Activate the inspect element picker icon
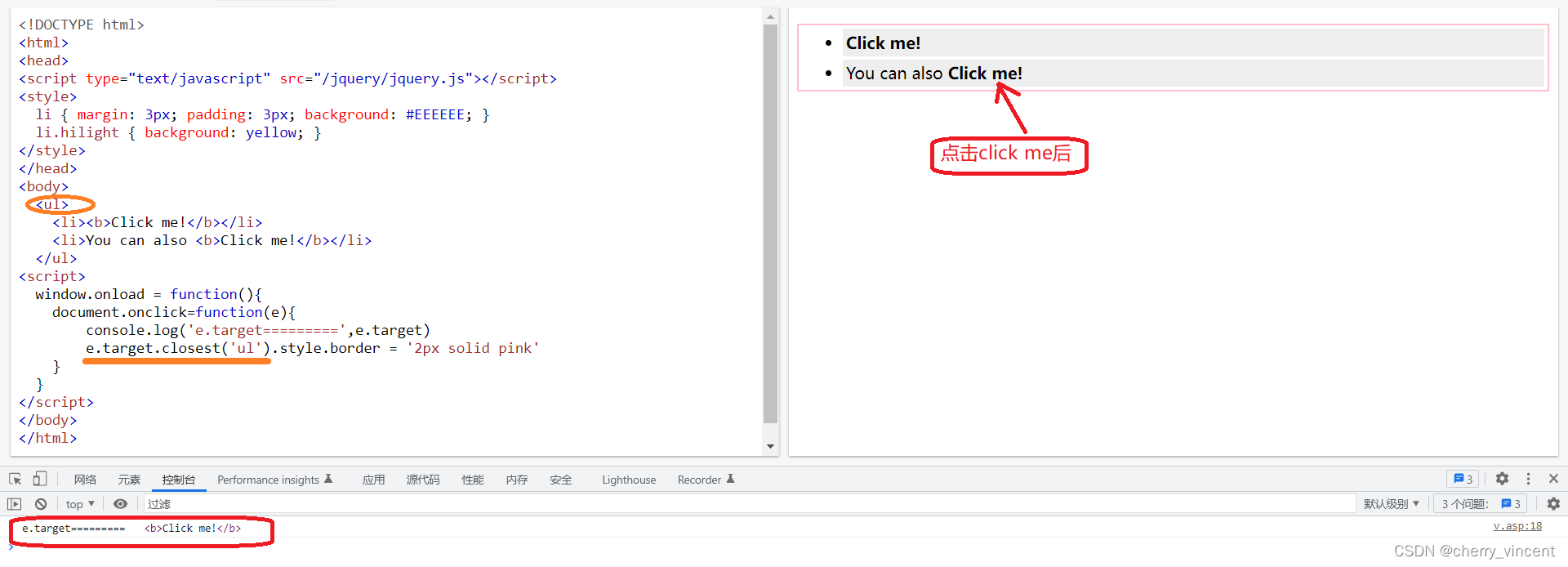The width and height of the screenshot is (1568, 567). pyautogui.click(x=16, y=479)
